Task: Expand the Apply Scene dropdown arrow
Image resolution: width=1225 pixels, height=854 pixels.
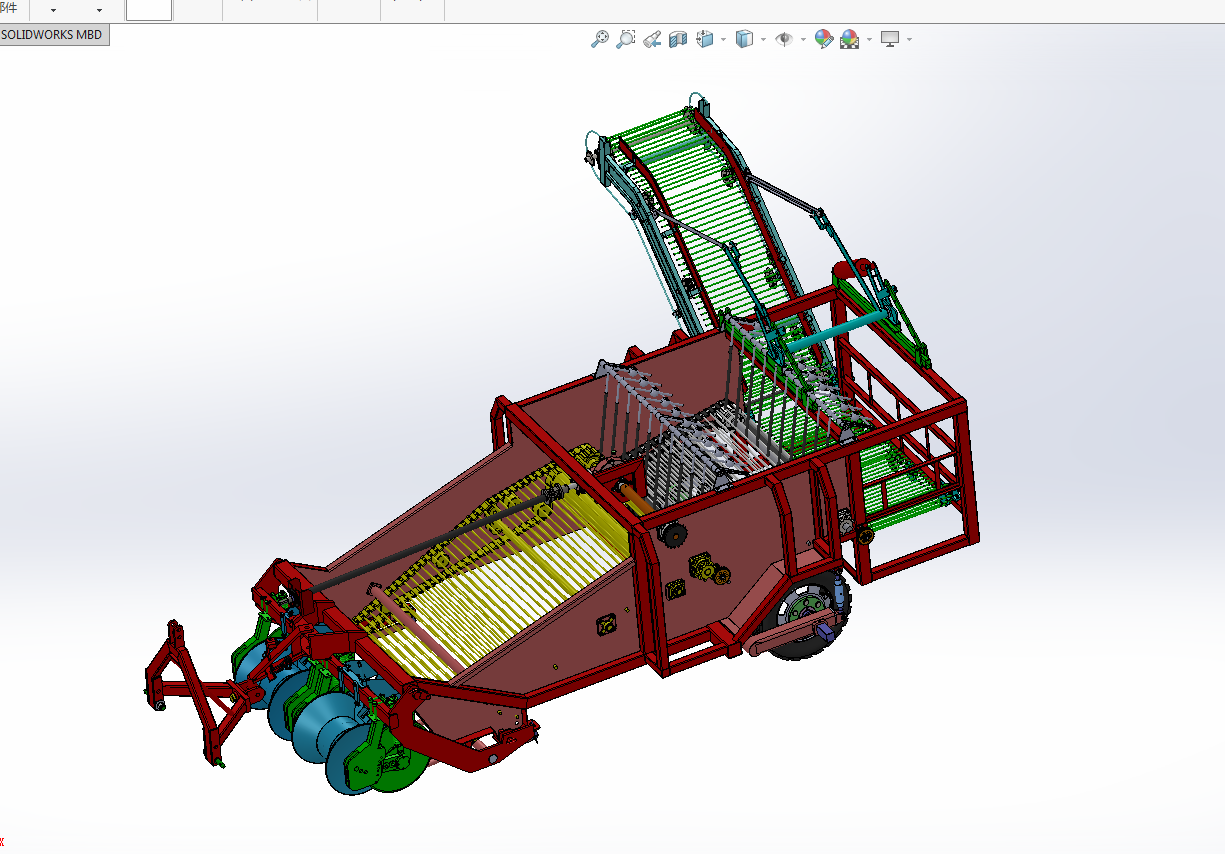Action: pos(869,40)
